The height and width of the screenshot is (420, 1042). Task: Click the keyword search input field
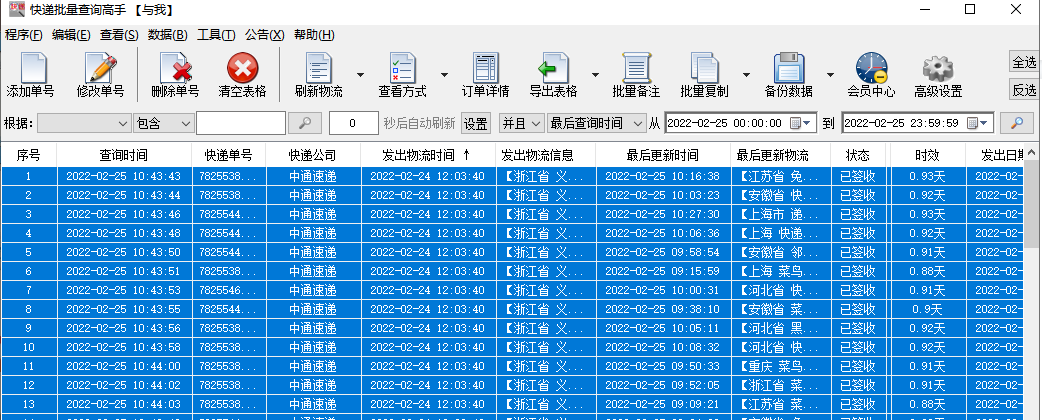coord(241,123)
